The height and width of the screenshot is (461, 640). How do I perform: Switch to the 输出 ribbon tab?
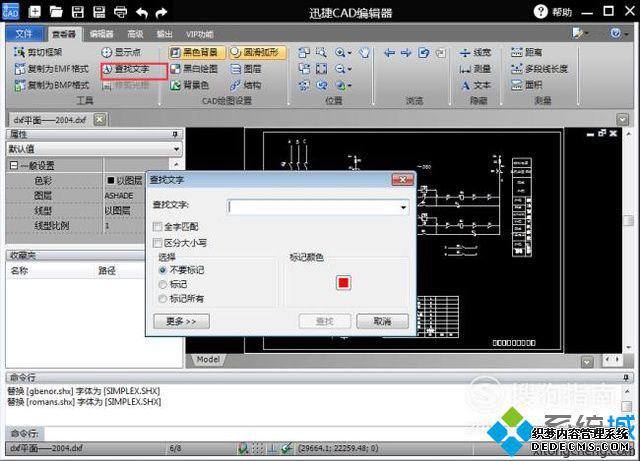(164, 34)
